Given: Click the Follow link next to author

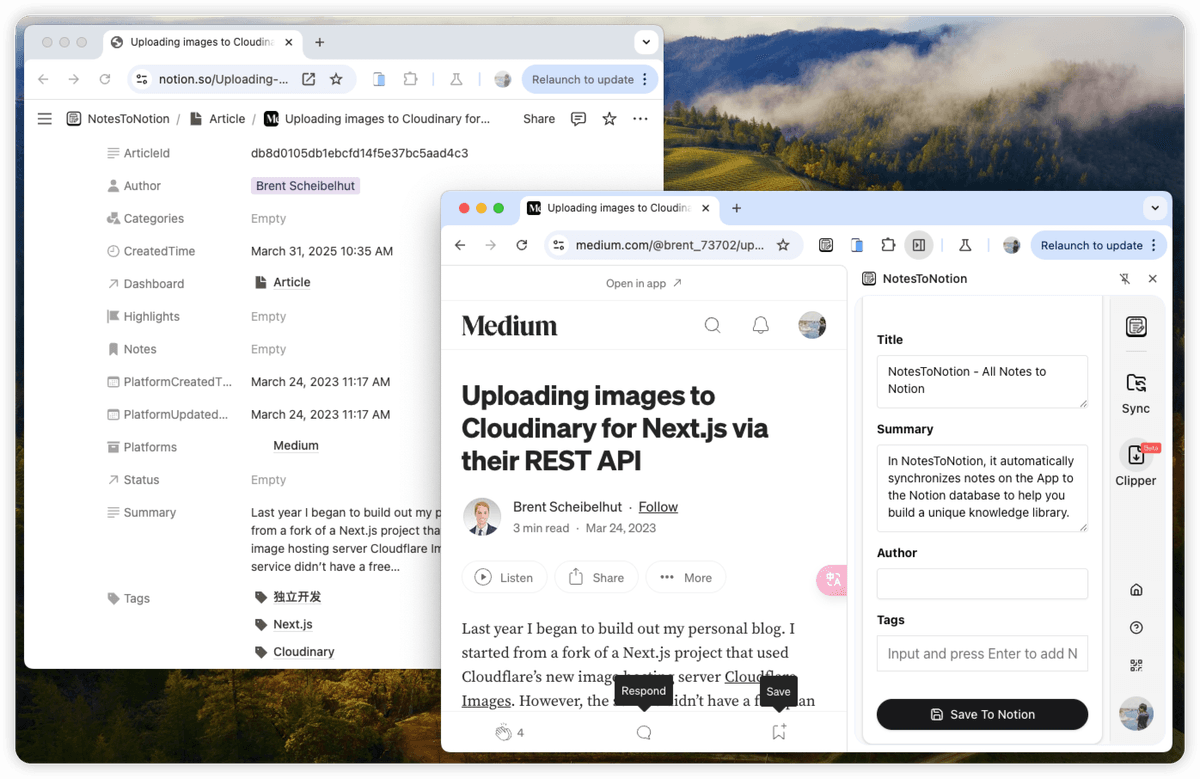Looking at the screenshot, I should [x=658, y=507].
